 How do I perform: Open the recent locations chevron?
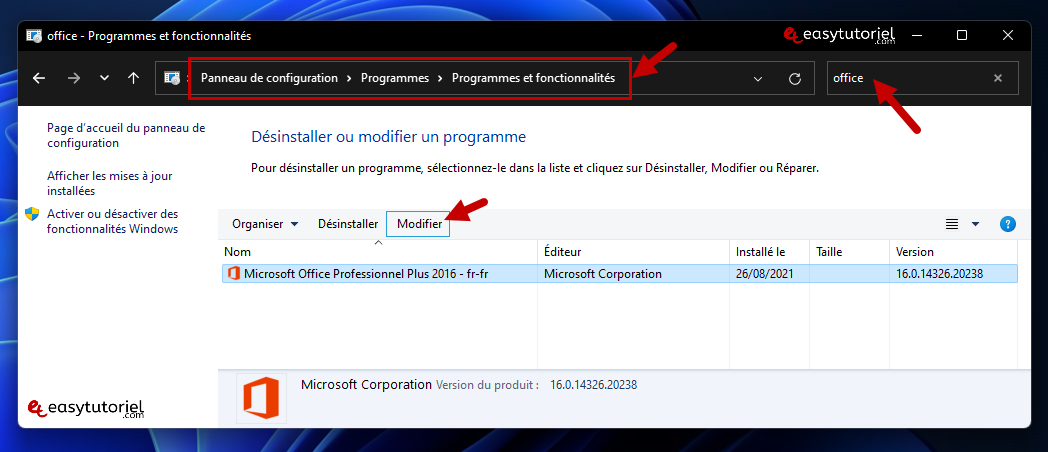coord(104,78)
